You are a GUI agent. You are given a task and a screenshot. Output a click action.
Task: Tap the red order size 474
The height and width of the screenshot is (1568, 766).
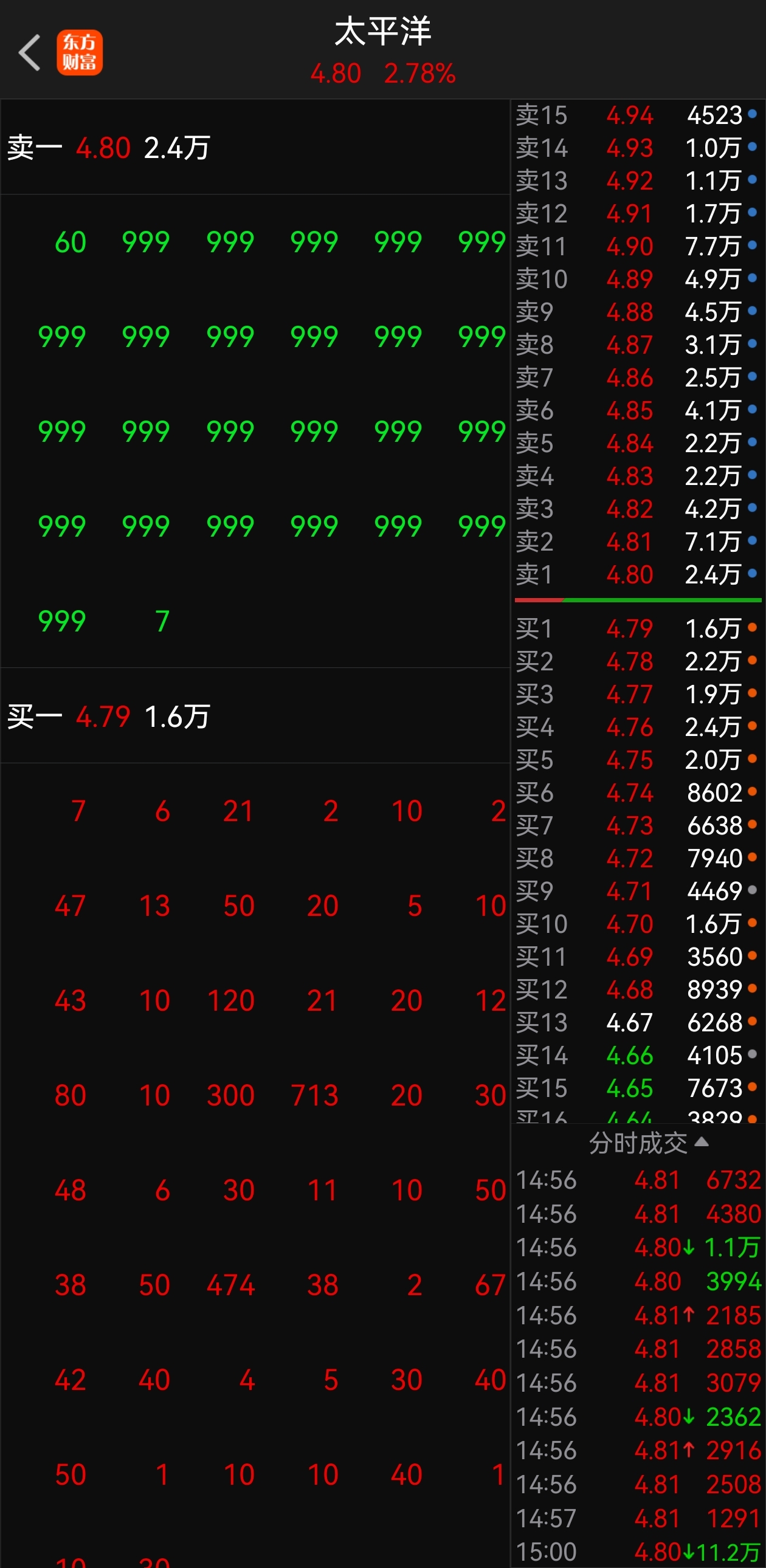pos(230,1285)
